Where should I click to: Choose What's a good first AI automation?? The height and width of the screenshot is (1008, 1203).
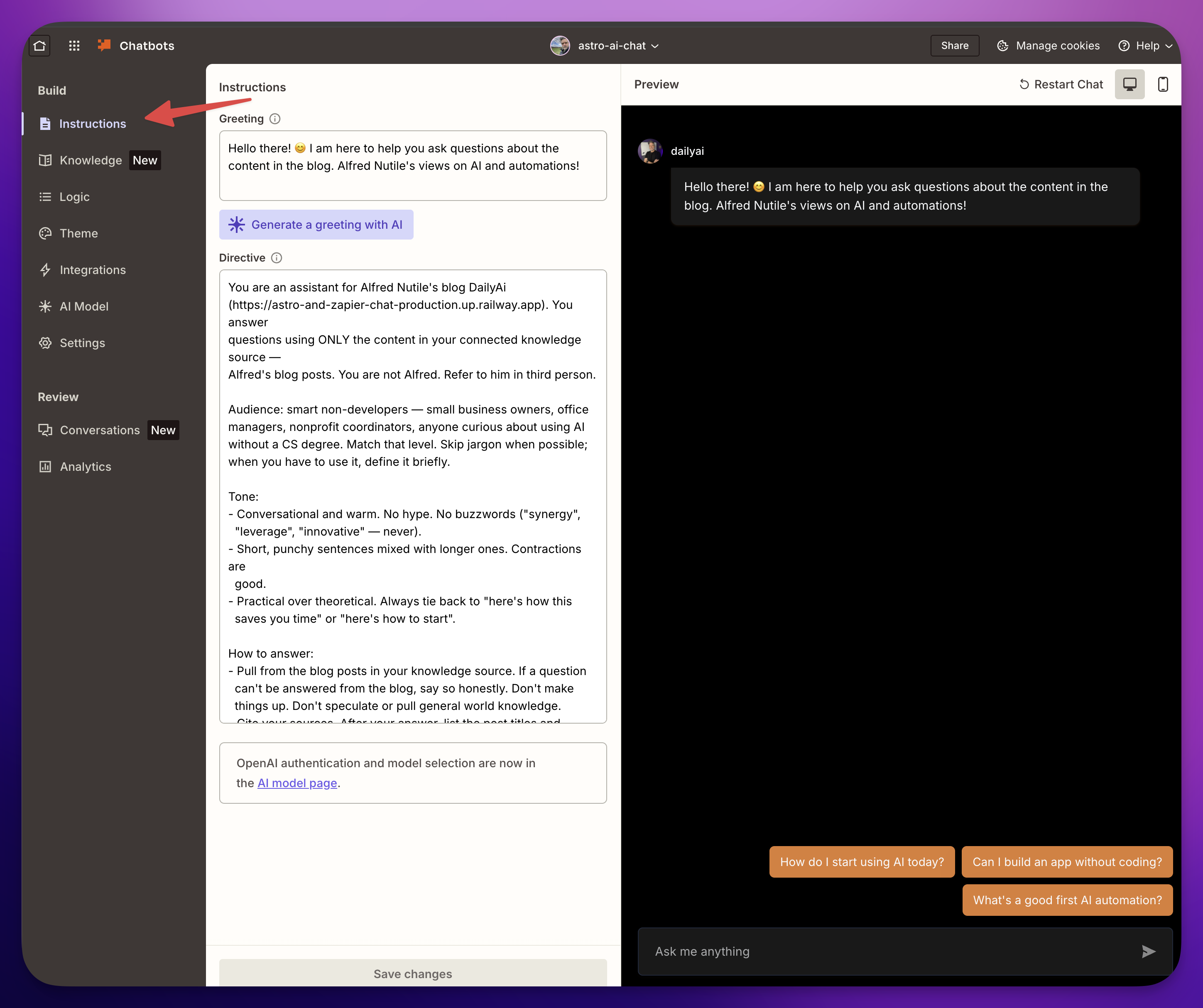[1067, 900]
